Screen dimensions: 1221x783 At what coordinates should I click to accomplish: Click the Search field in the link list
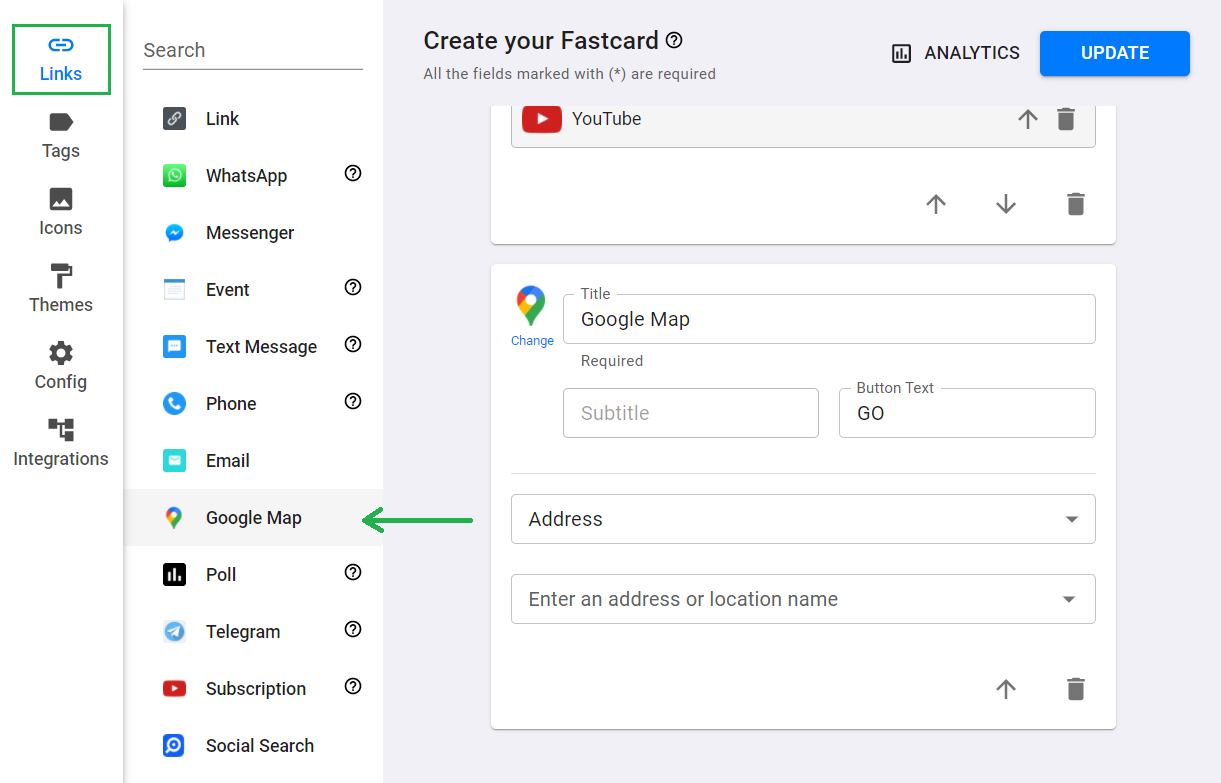[253, 50]
